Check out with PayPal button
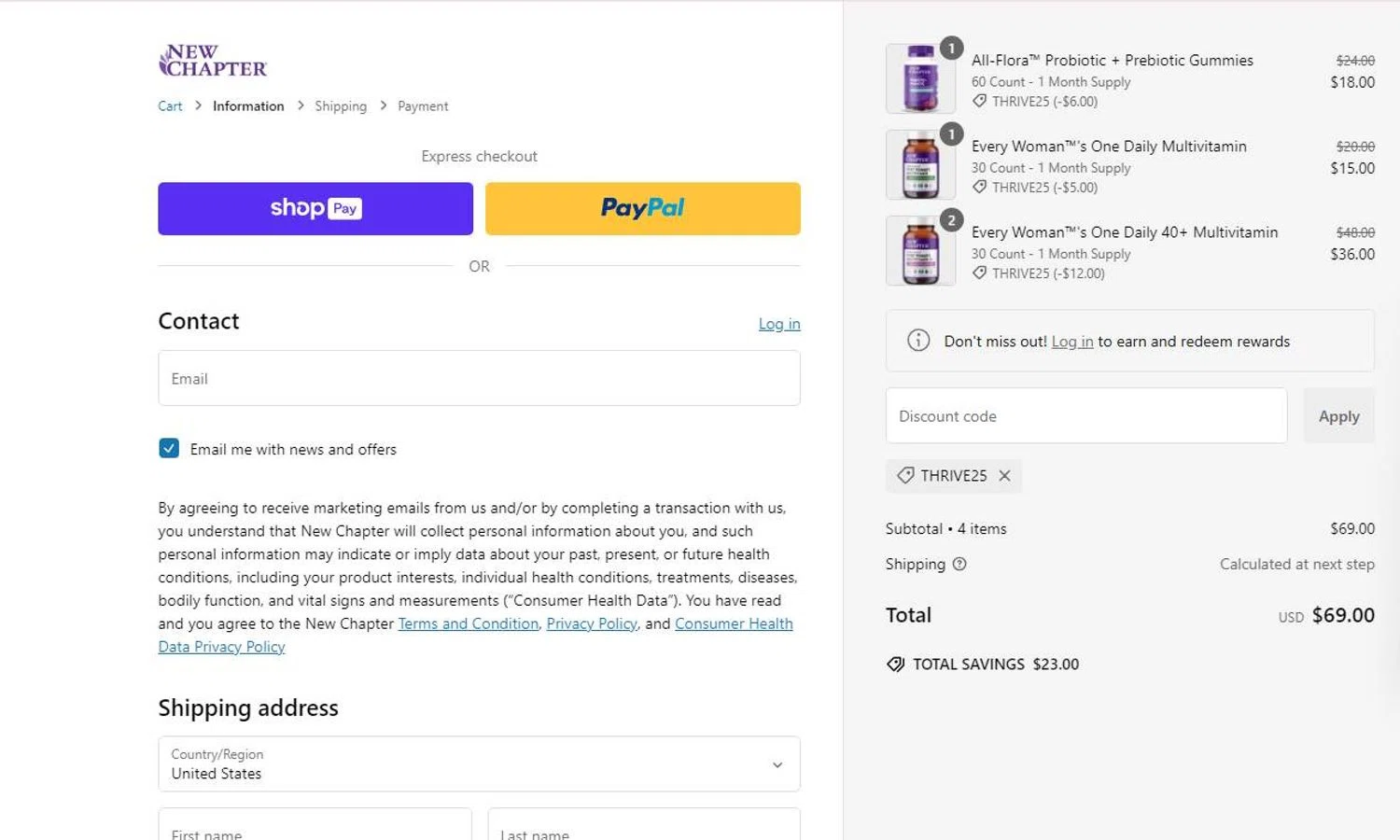Viewport: 1400px width, 840px height. [643, 208]
